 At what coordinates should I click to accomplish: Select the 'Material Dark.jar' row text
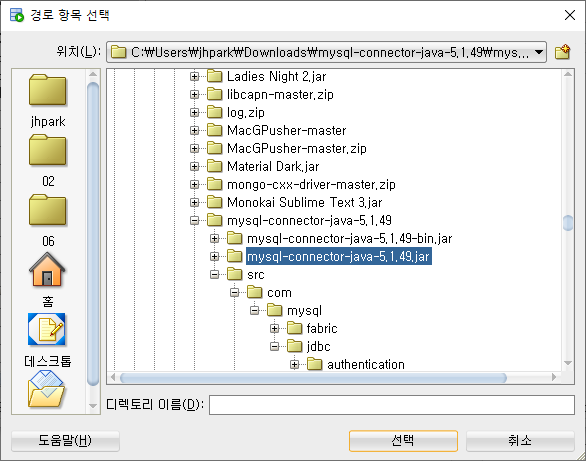(x=273, y=167)
